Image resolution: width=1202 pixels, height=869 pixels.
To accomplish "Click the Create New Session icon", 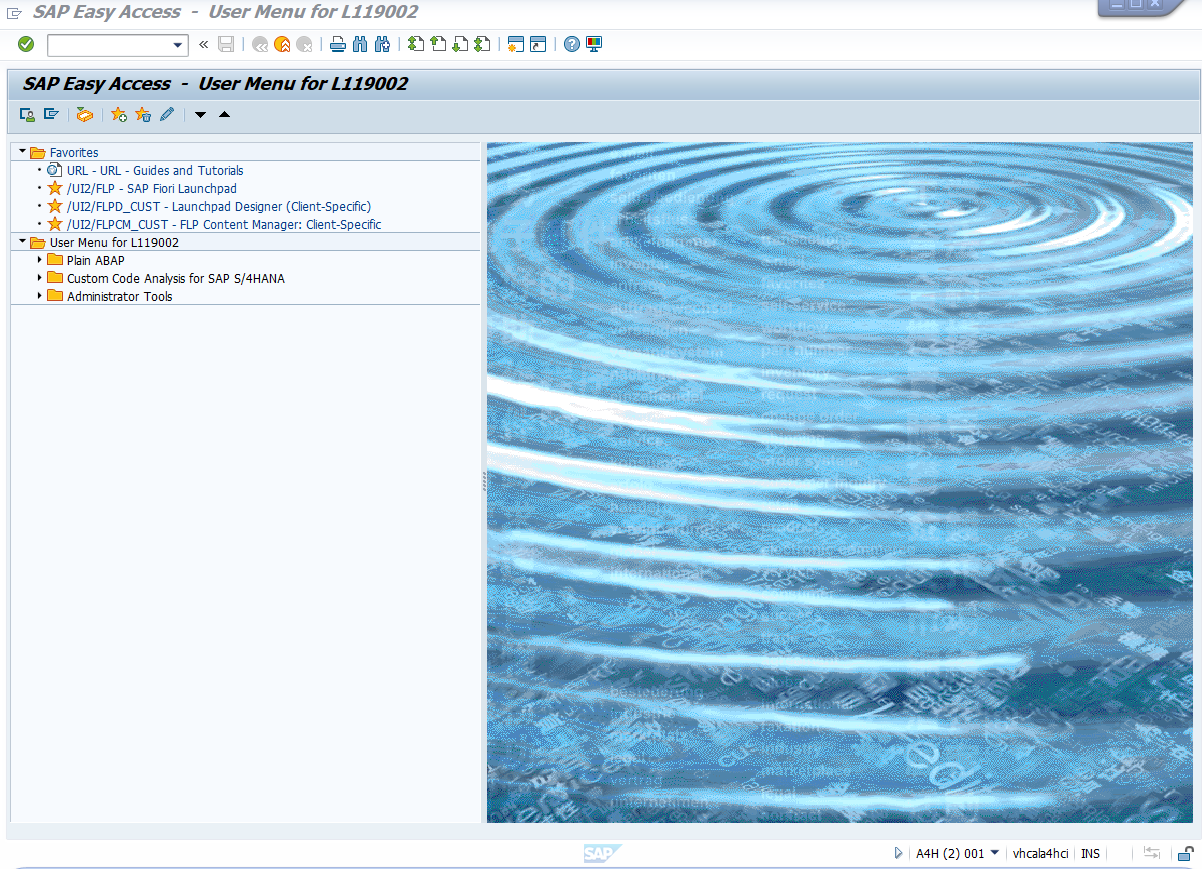I will tap(516, 44).
